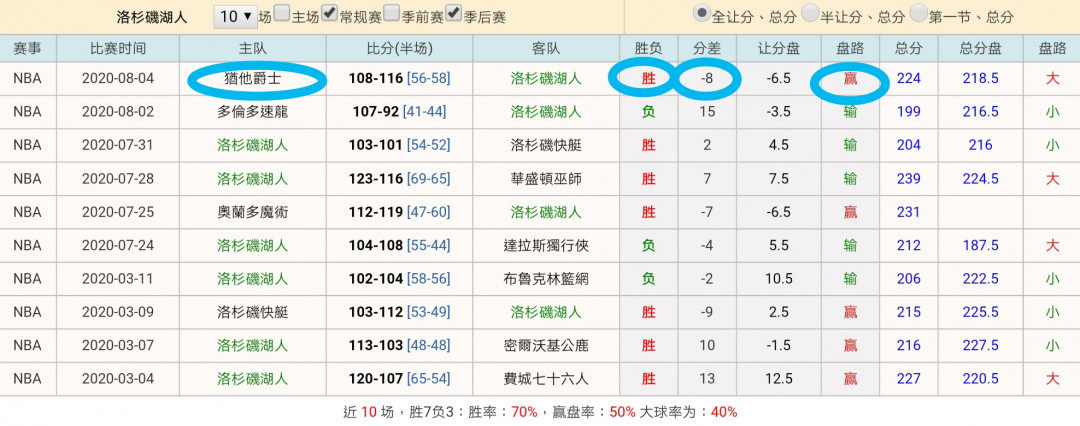The height and width of the screenshot is (426, 1080).
Task: Open the 洛杉磯快艇 away team on 2020-07-31
Action: [546, 145]
